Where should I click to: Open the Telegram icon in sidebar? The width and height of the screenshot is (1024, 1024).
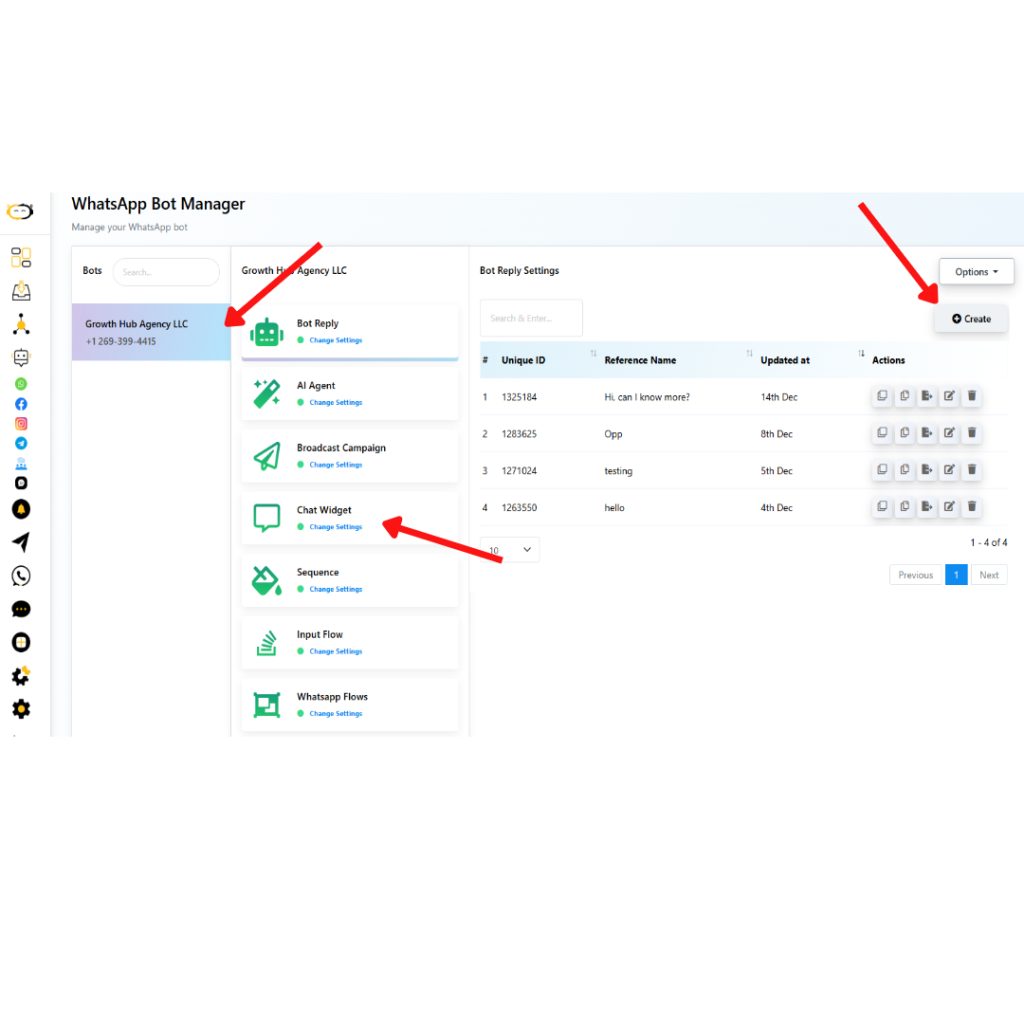(21, 443)
